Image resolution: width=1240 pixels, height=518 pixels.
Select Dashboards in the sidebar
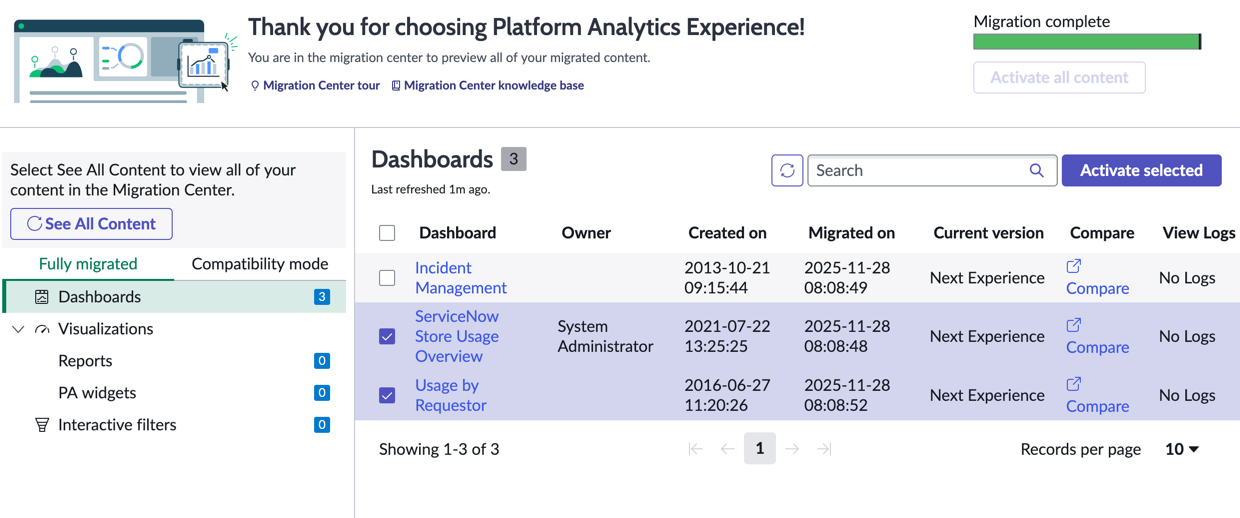click(175, 297)
